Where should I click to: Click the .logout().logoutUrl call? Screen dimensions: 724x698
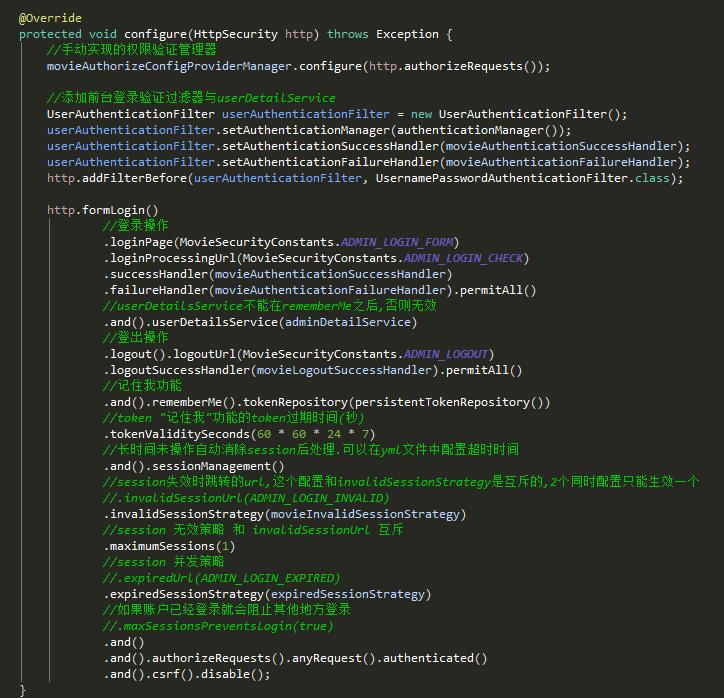[x=170, y=354]
